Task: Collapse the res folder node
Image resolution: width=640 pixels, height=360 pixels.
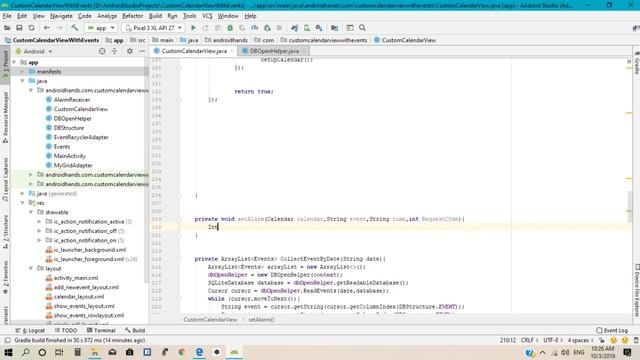Action: tap(22, 203)
